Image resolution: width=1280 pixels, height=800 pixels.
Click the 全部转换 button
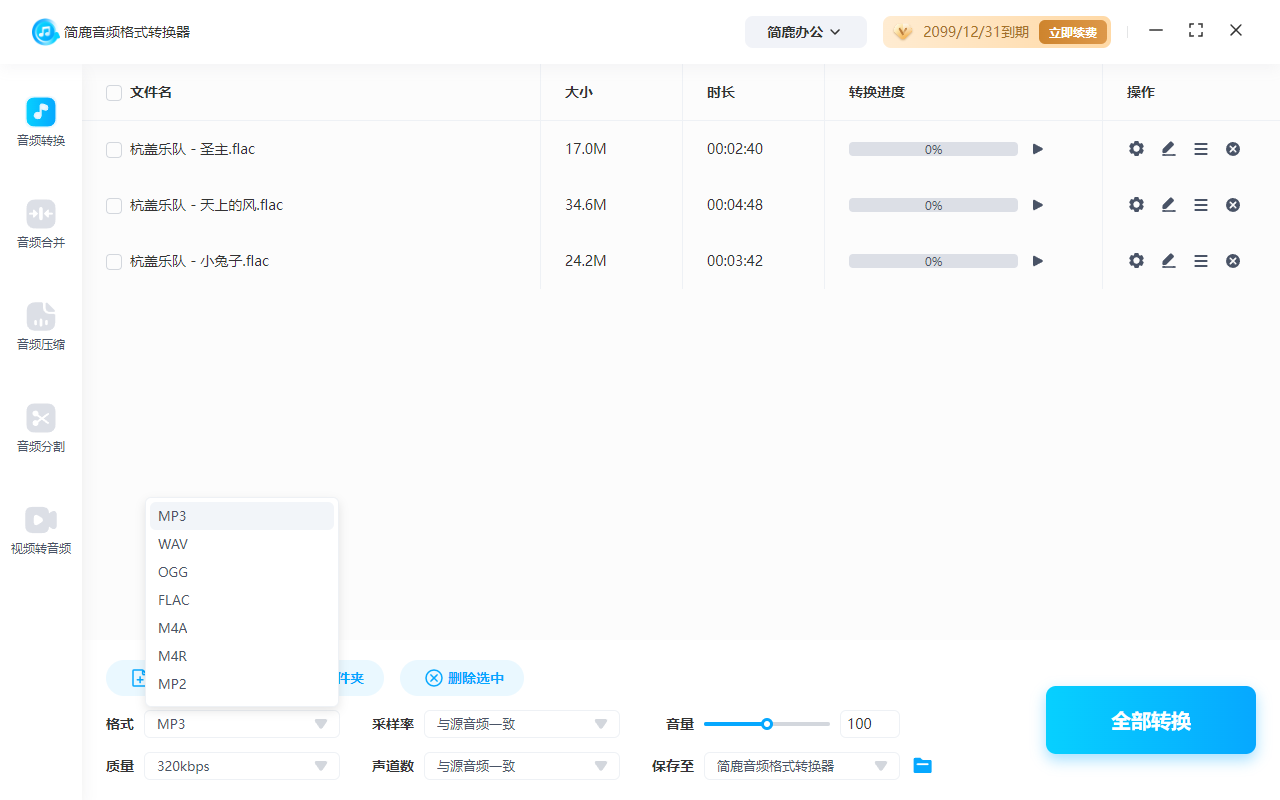click(1150, 720)
